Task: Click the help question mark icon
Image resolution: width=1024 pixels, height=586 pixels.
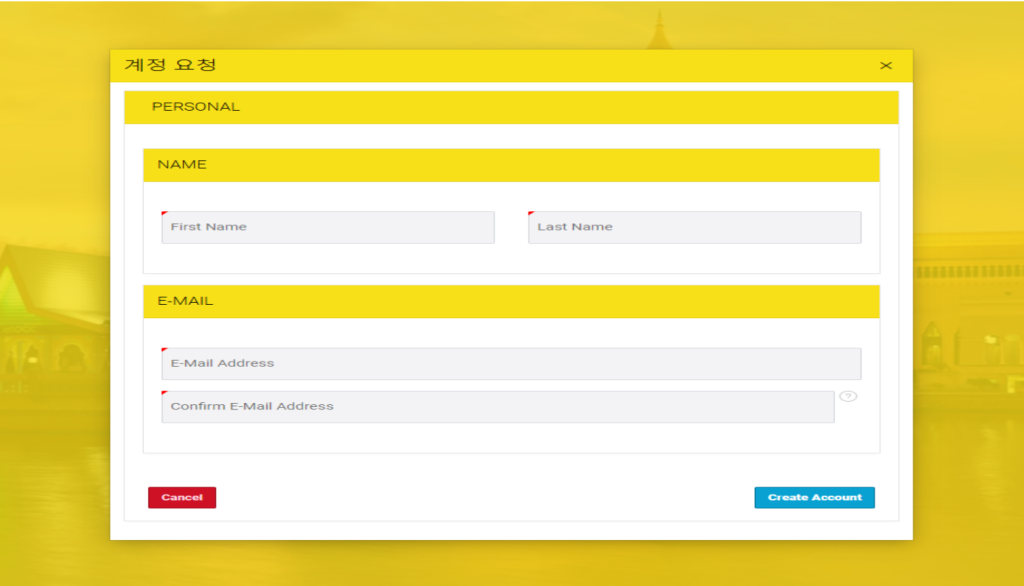Action: pyautogui.click(x=848, y=396)
